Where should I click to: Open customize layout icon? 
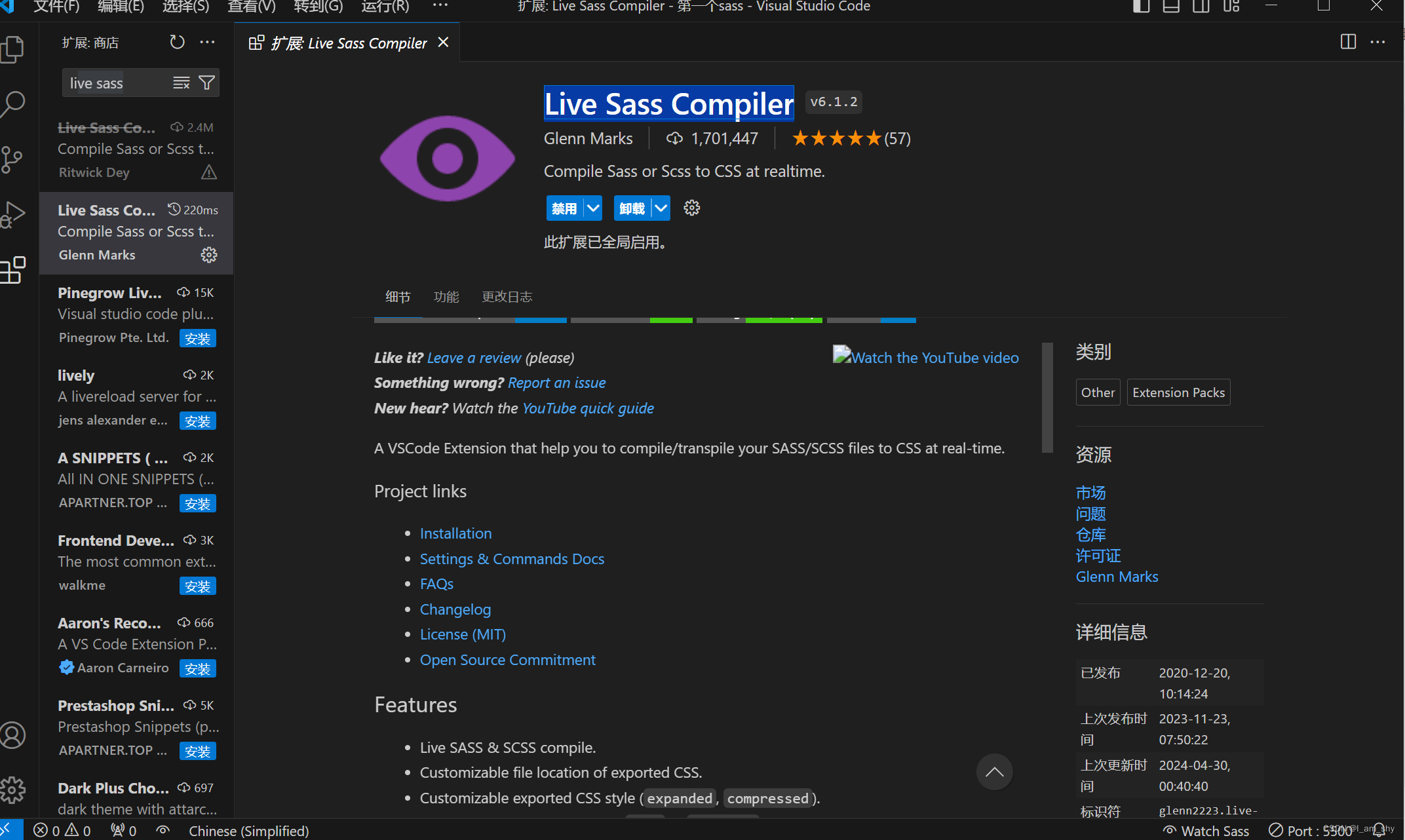coord(1231,7)
